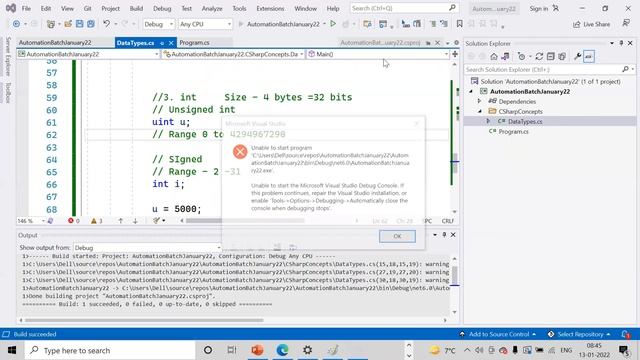This screenshot has height=360, width=640.
Task: Open the Debug menu
Action: pyautogui.click(x=162, y=8)
